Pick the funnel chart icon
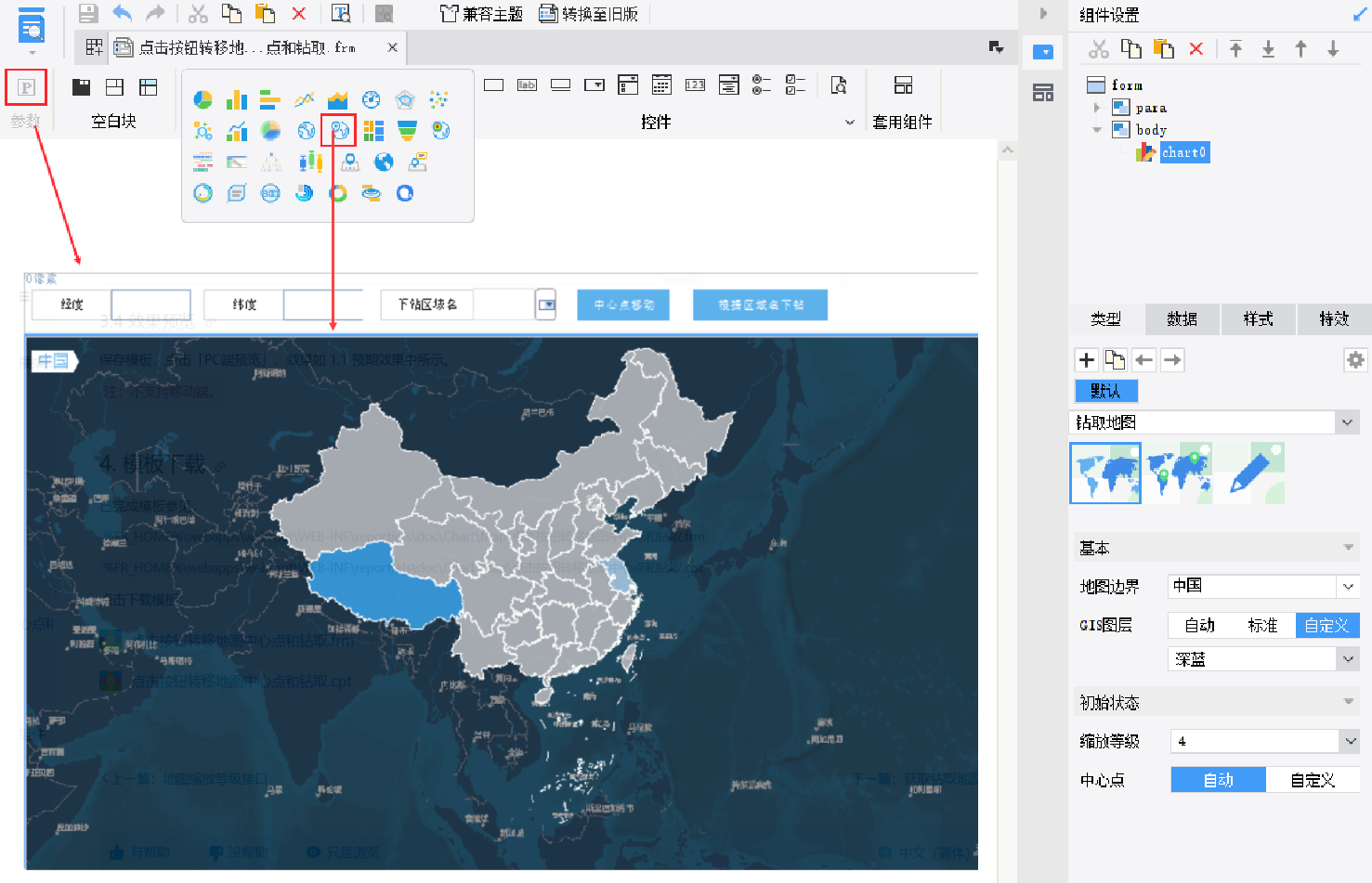The width and height of the screenshot is (1372, 883). coord(407,130)
